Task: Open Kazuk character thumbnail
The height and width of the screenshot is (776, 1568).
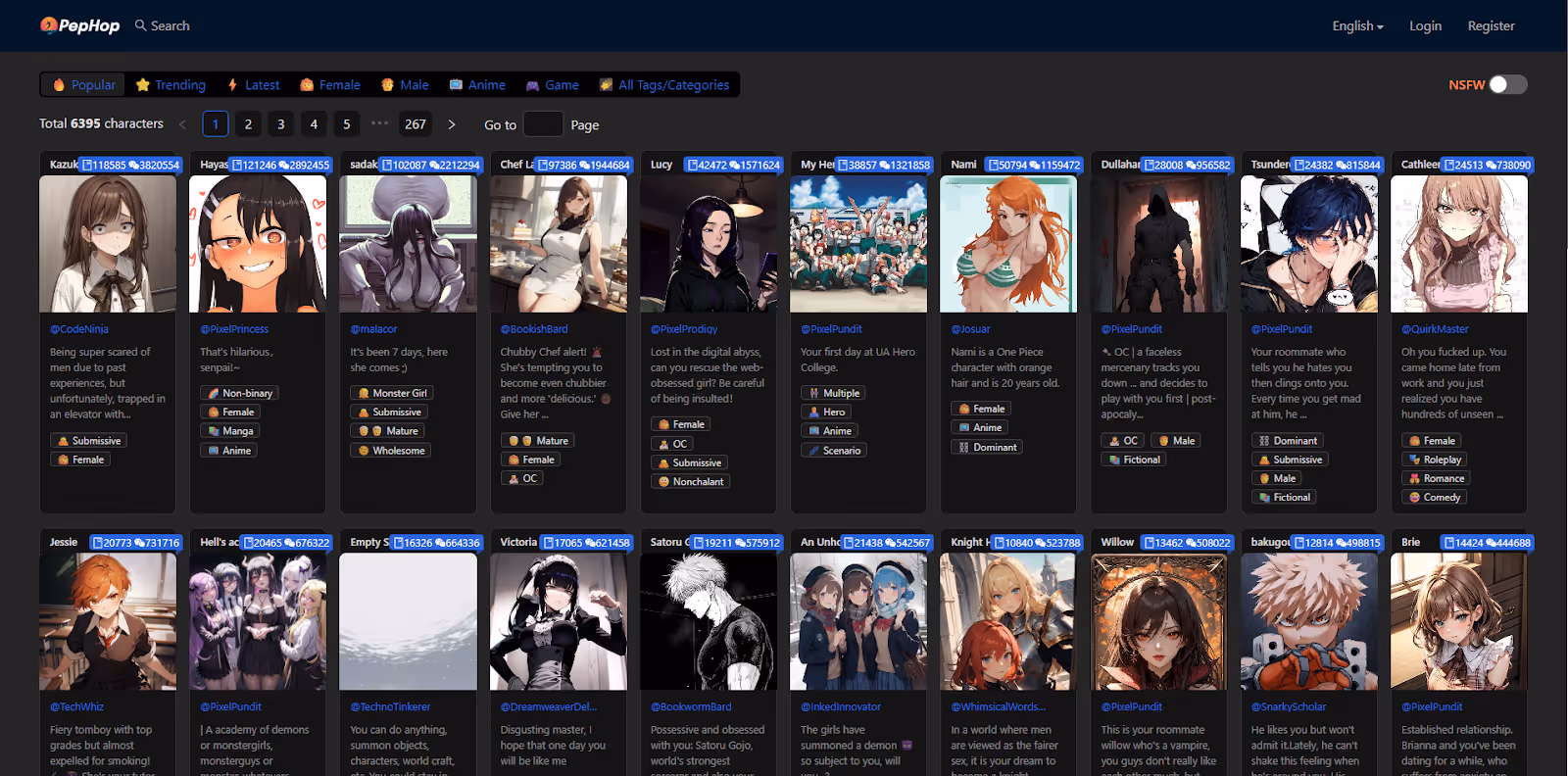Action: pos(108,244)
